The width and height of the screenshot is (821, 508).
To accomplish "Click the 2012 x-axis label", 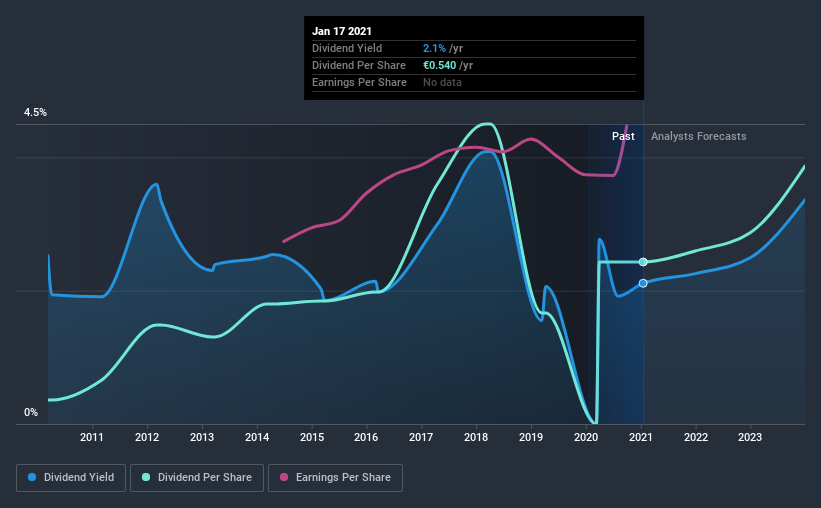I will (147, 437).
